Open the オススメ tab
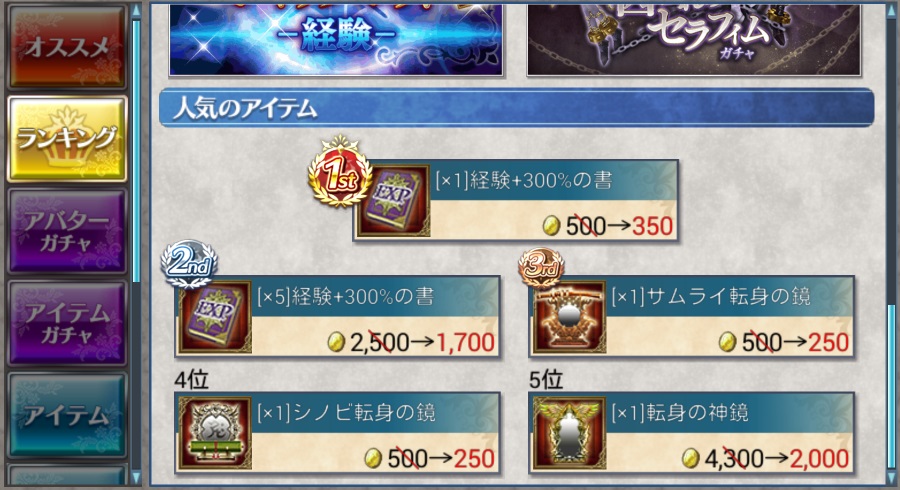This screenshot has width=900, height=490. click(x=67, y=47)
